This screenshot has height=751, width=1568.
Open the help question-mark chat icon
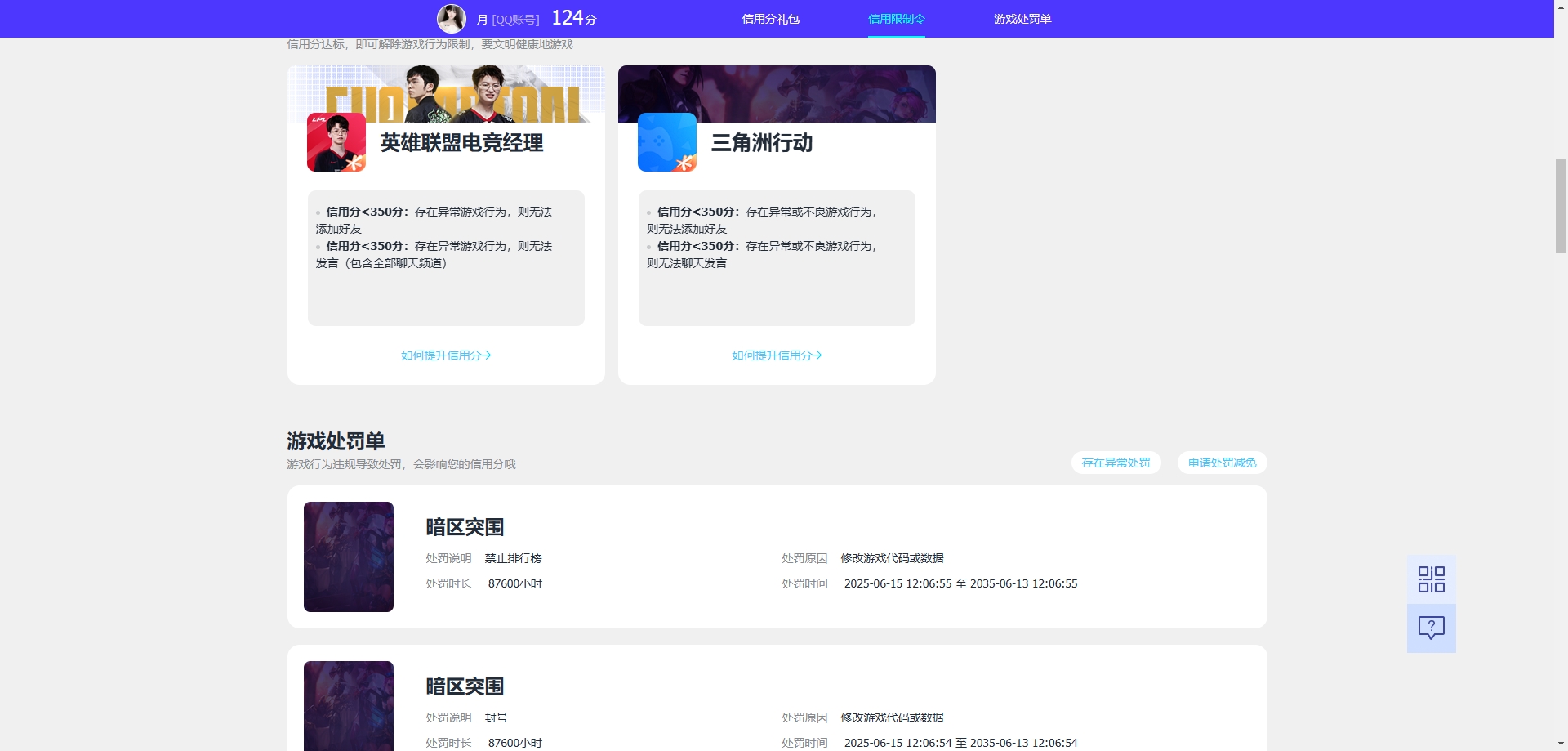point(1431,628)
